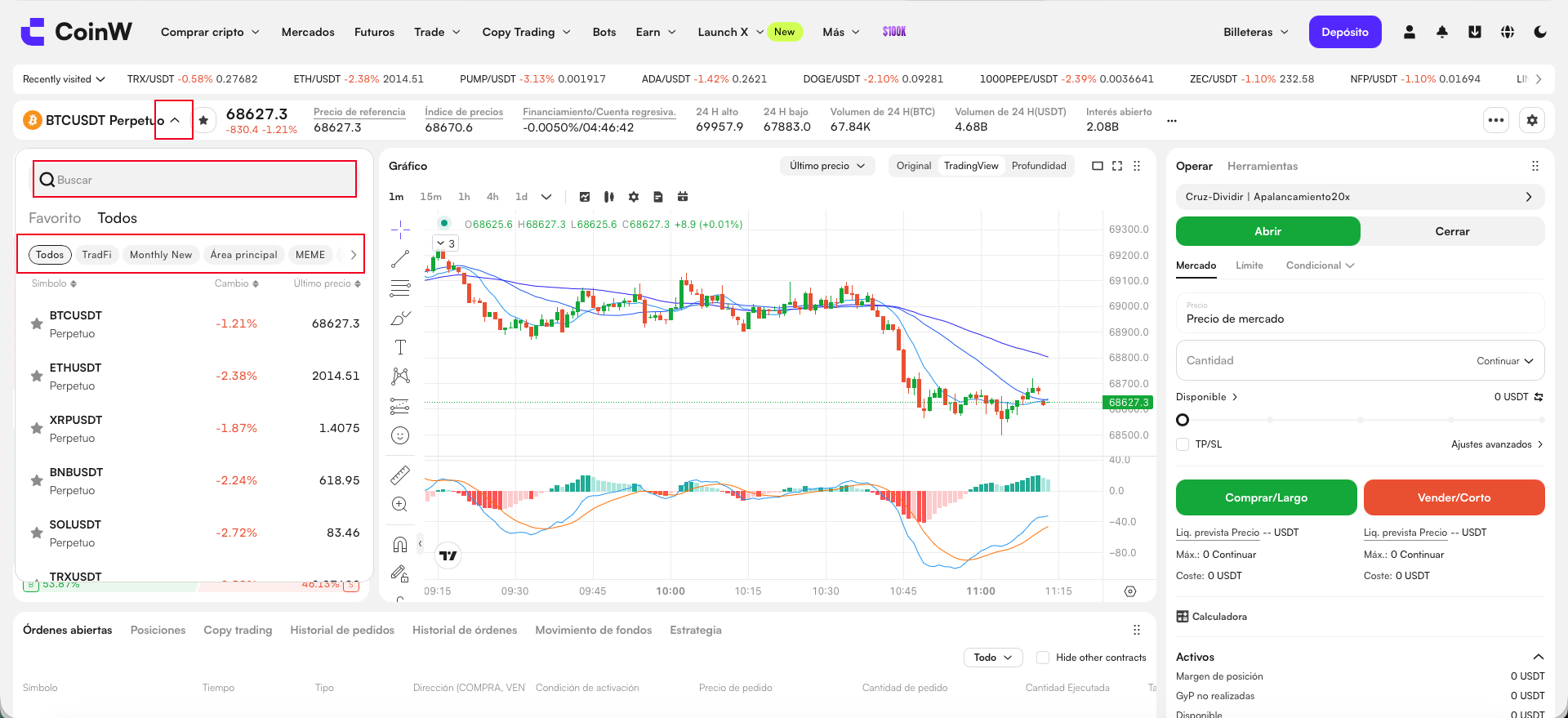This screenshot has height=718, width=1568.
Task: Select the text annotation tool
Action: 400,347
